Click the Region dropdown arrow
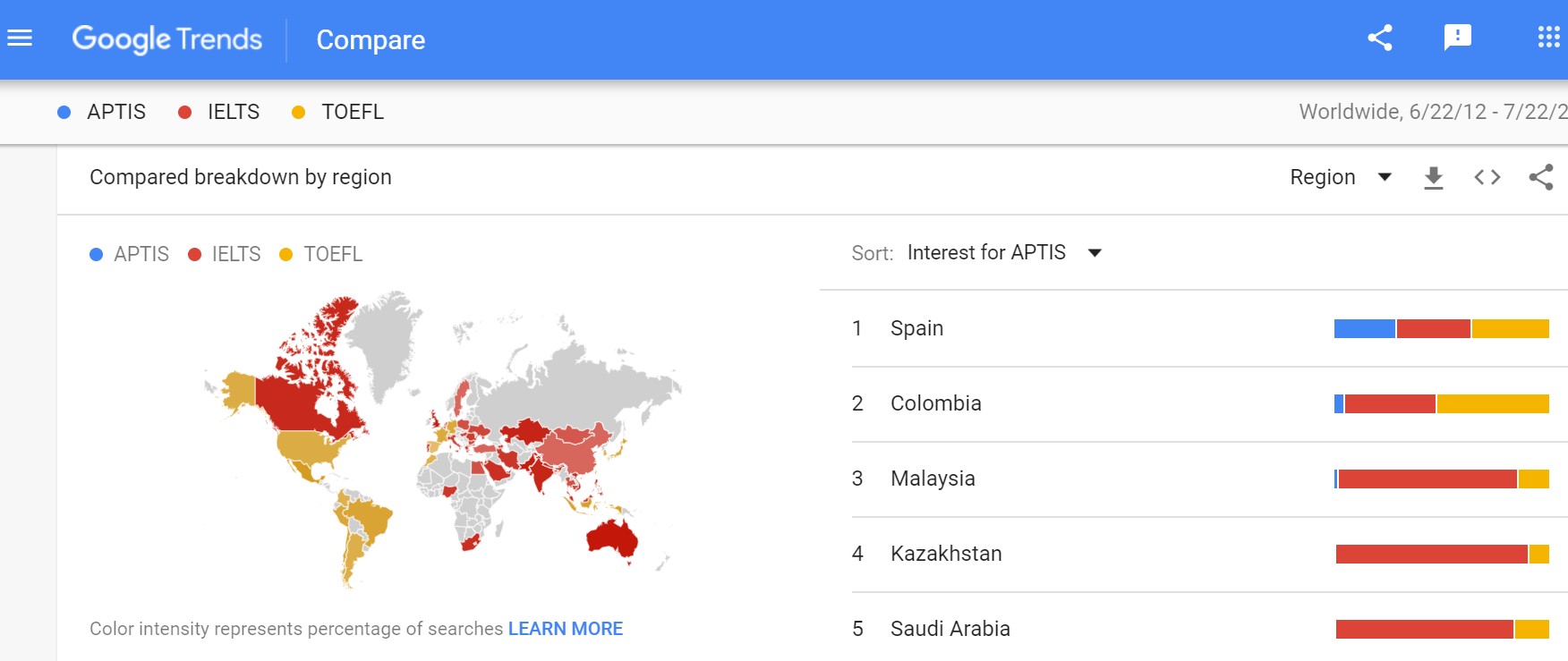 click(x=1385, y=177)
